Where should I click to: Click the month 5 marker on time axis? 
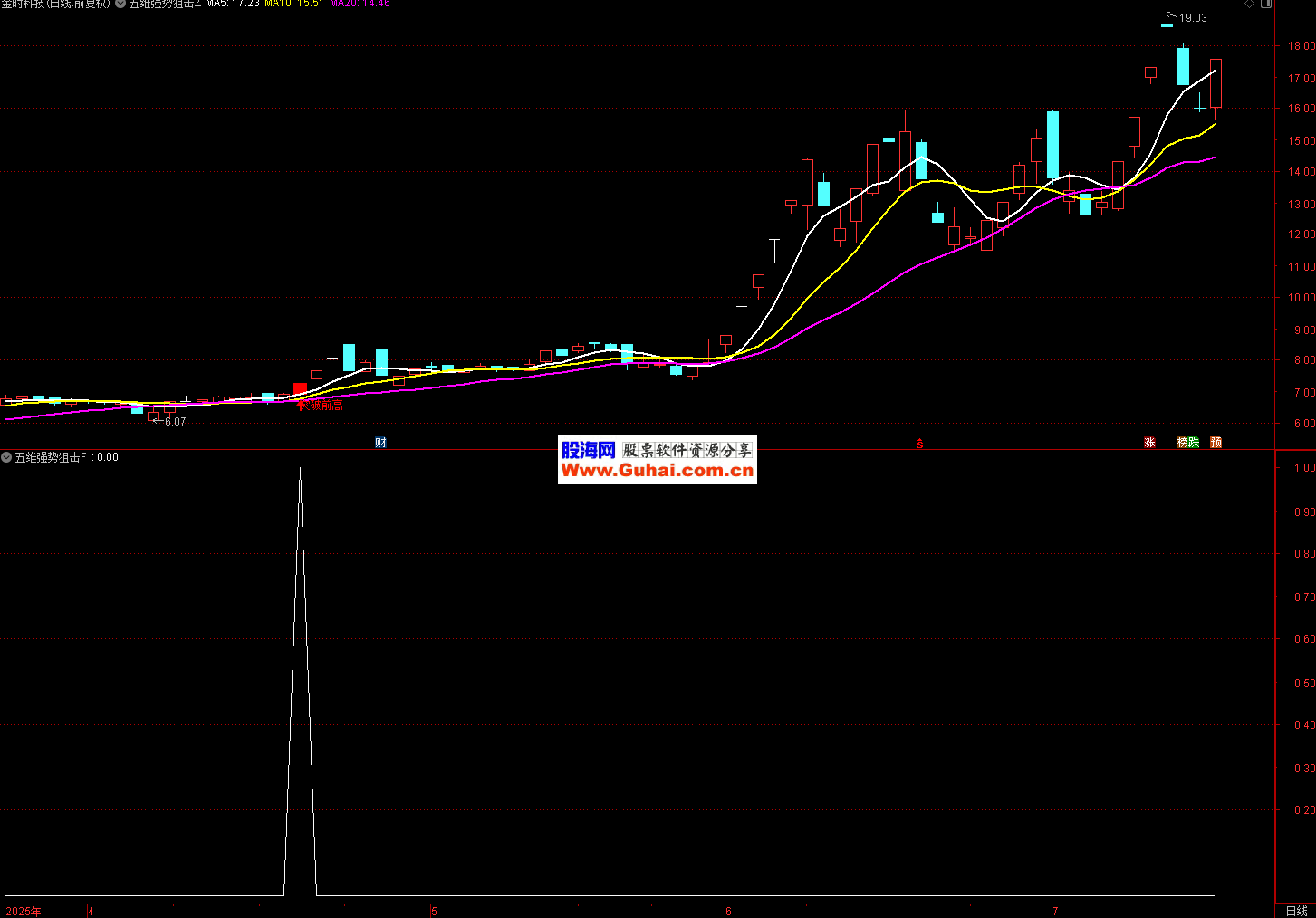tap(434, 911)
